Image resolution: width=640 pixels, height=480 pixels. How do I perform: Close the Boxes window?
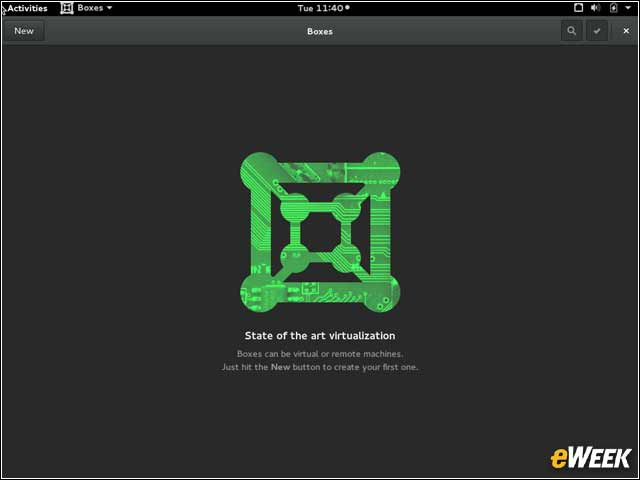(626, 31)
